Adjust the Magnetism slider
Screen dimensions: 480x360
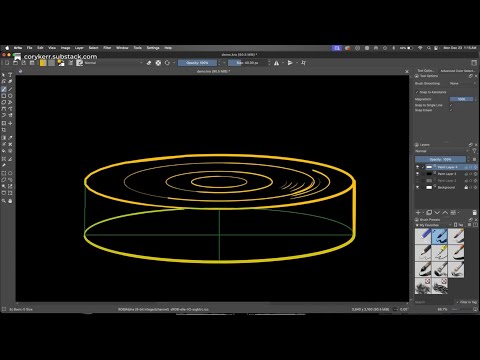(461, 99)
